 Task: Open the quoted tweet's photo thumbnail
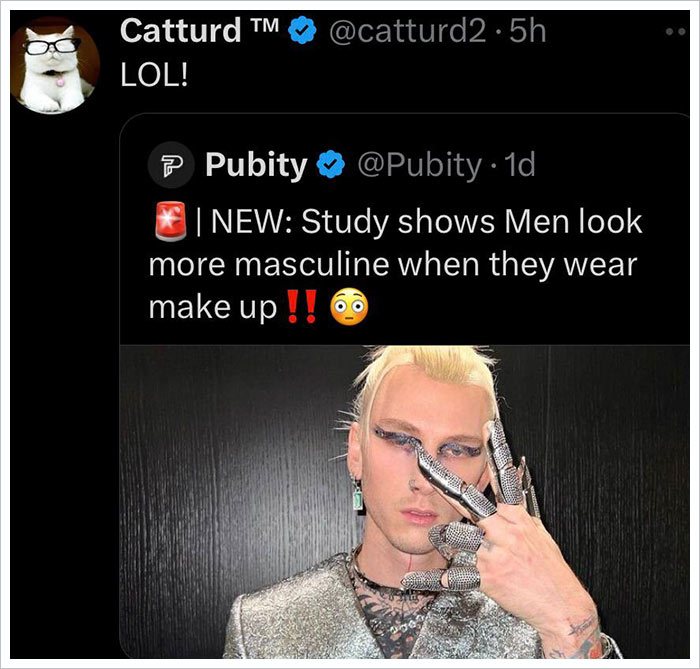404,502
